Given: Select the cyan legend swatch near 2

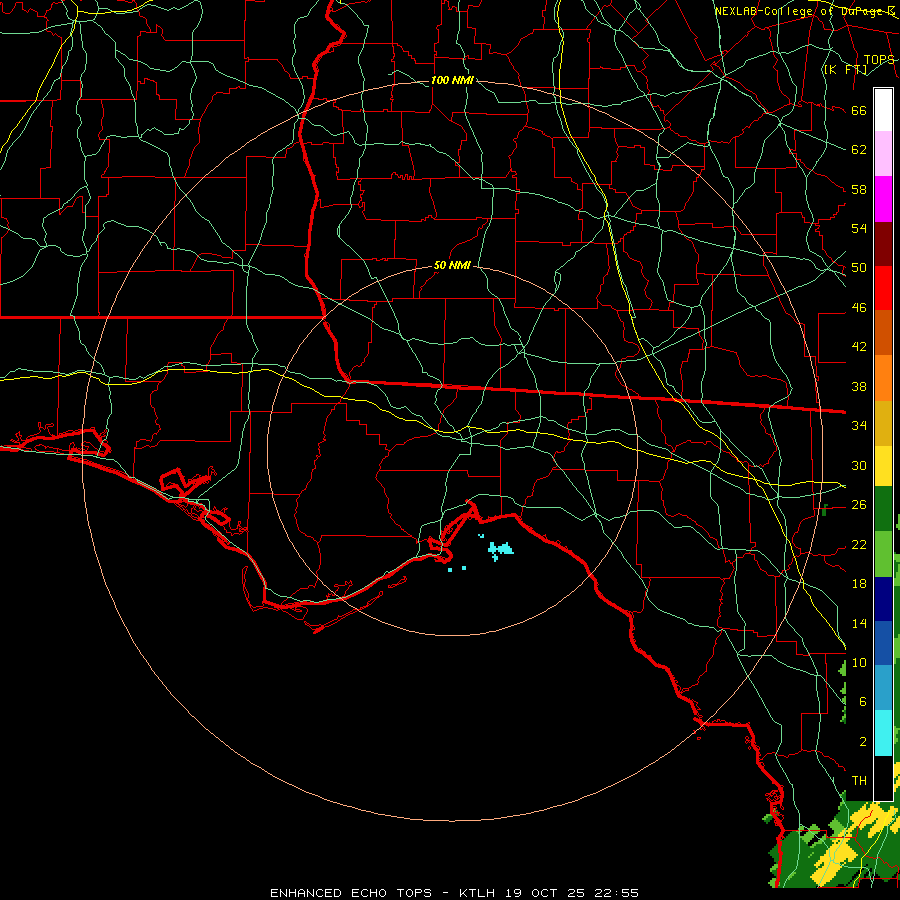Looking at the screenshot, I should pyautogui.click(x=883, y=733).
